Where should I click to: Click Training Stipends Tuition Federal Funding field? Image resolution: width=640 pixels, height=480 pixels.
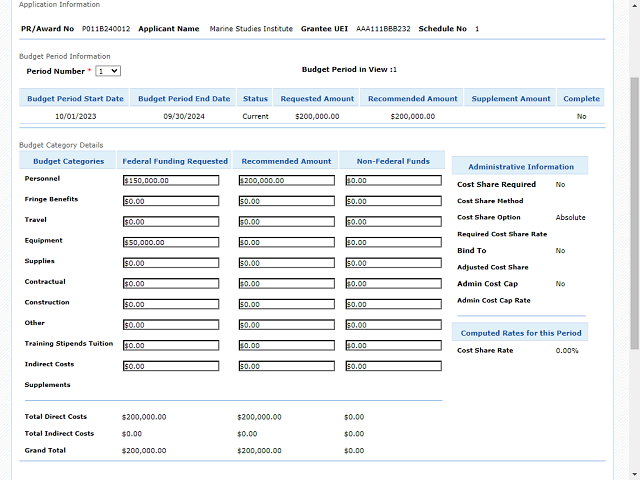point(170,346)
